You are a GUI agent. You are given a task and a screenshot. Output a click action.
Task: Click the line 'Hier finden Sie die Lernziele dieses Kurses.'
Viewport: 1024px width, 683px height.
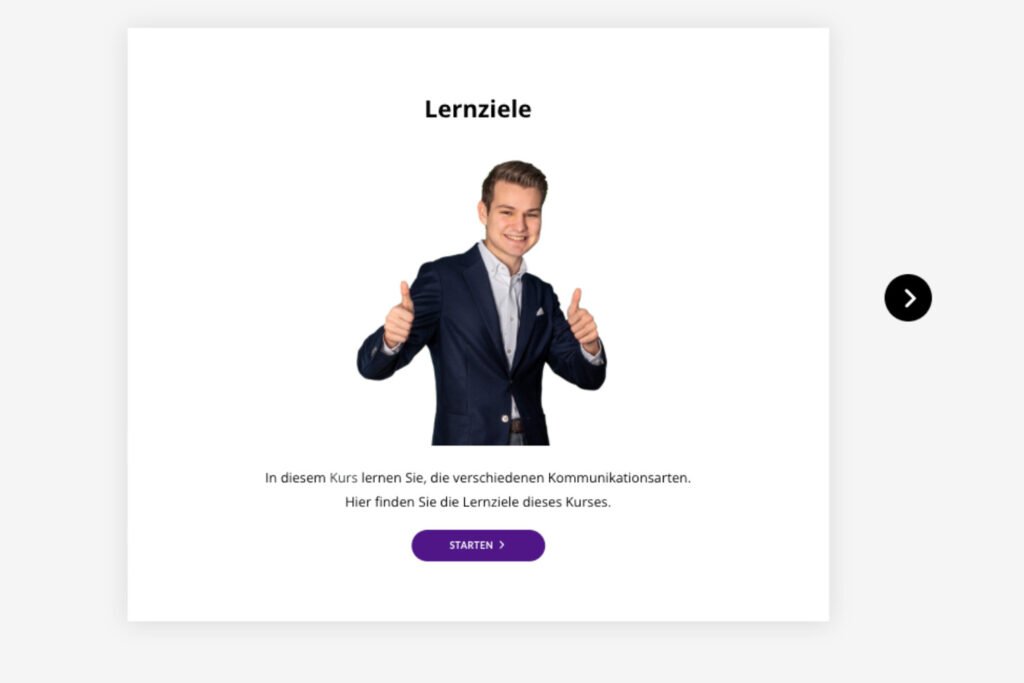478,502
